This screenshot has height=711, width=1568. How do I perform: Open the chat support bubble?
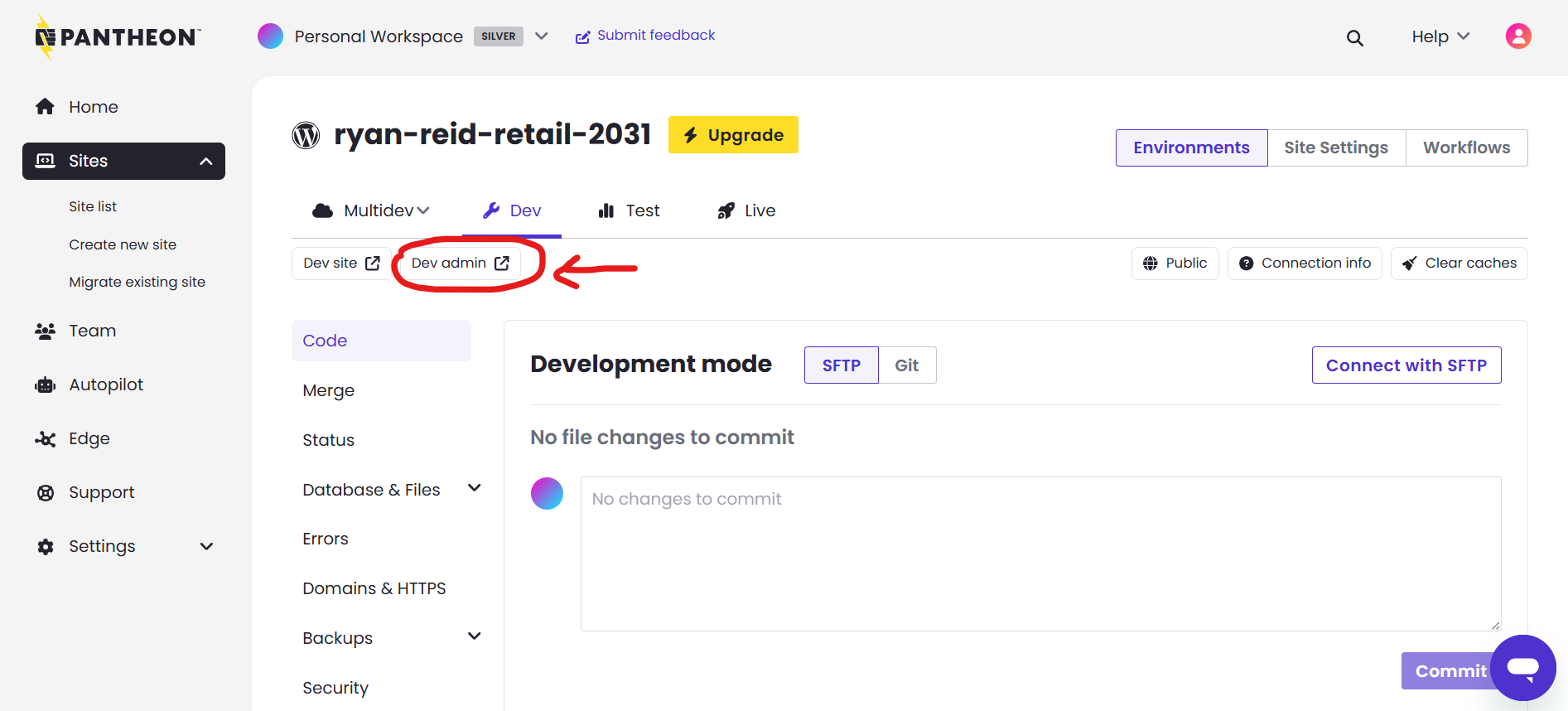[x=1522, y=667]
